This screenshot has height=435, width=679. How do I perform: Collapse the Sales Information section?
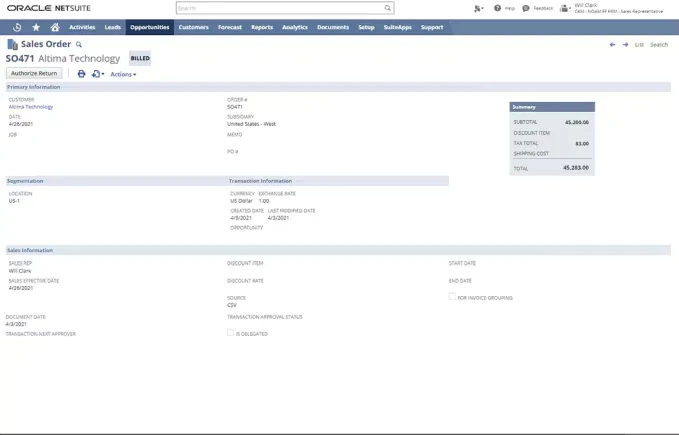[30, 250]
